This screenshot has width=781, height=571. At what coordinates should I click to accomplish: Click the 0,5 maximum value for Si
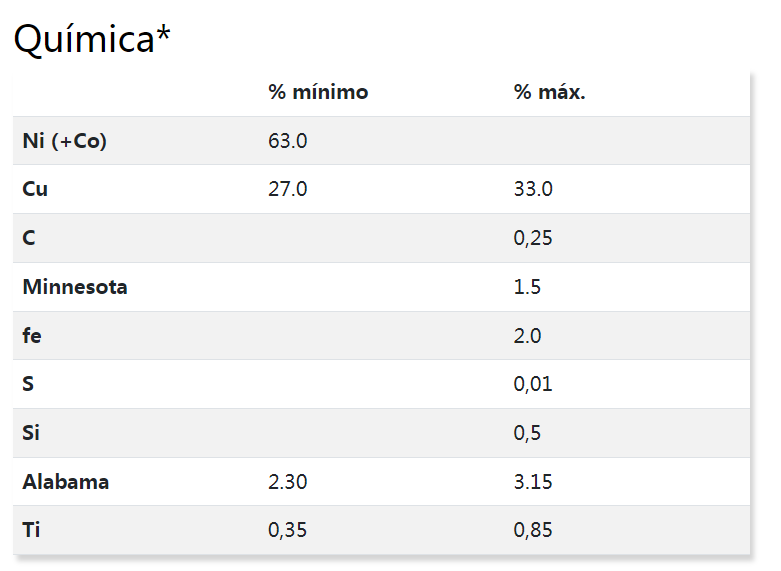coord(527,433)
